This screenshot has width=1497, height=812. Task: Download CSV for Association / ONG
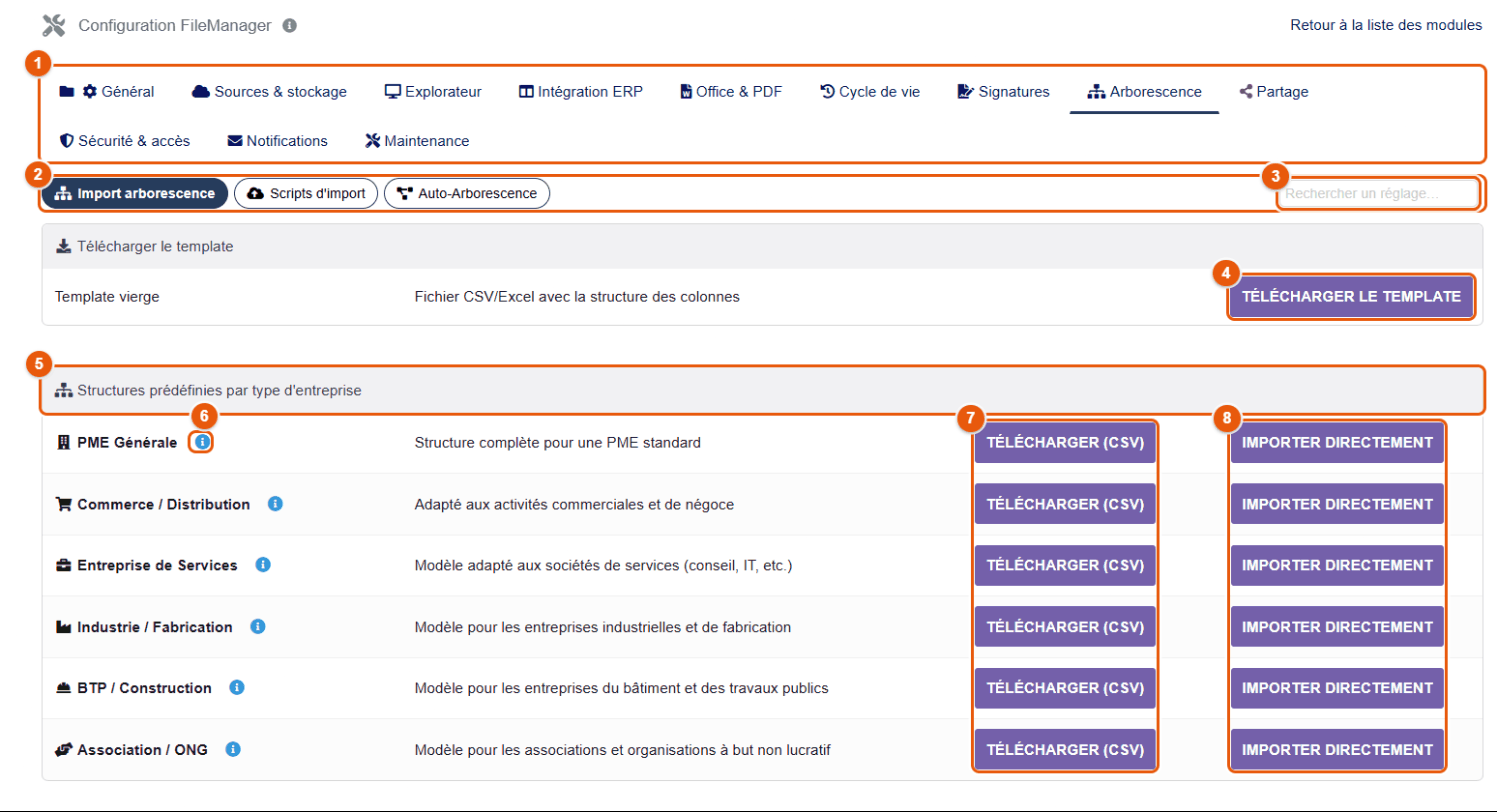1065,750
